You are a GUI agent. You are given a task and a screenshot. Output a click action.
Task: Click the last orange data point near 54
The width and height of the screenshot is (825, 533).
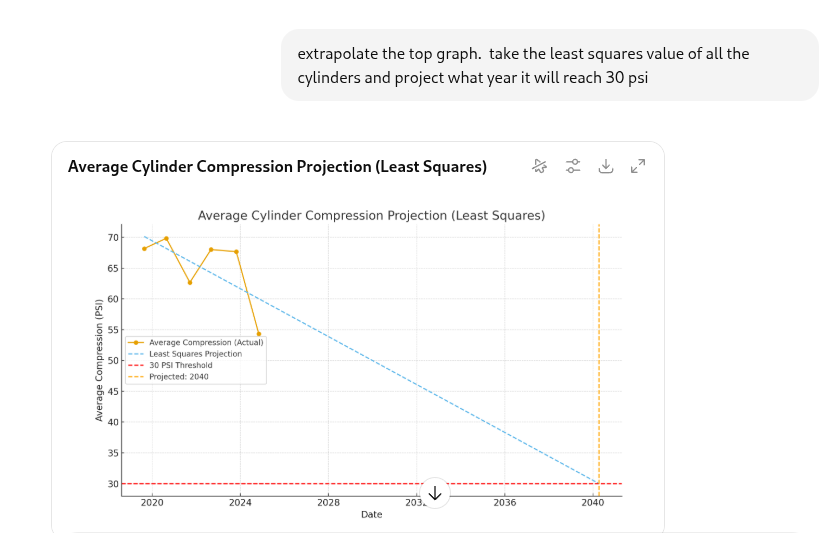[x=258, y=334]
